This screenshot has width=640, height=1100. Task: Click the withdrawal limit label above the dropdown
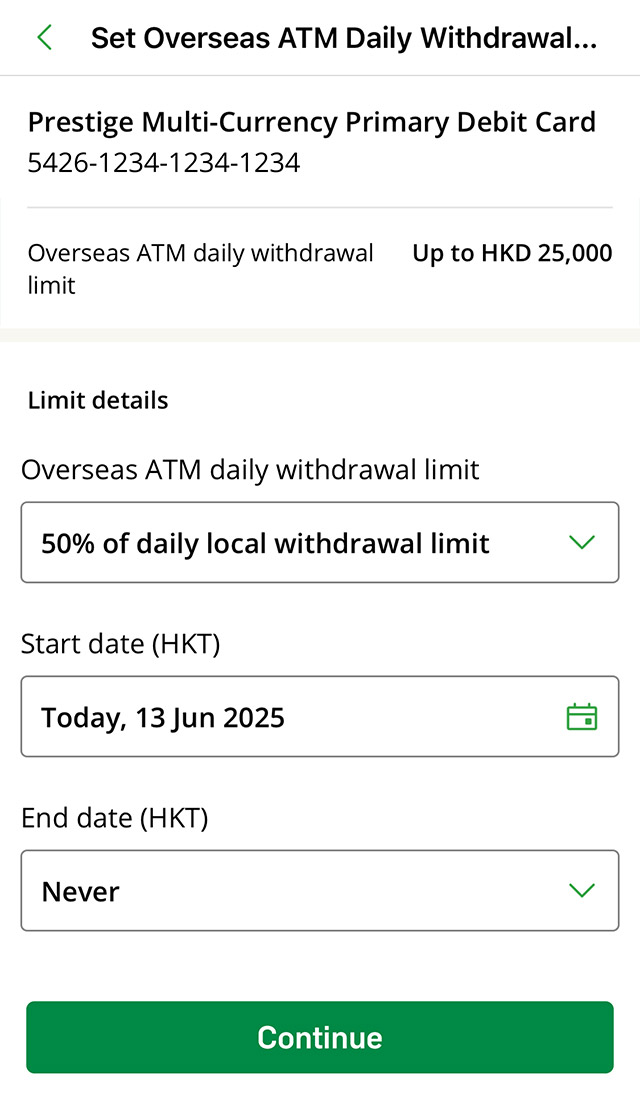250,469
